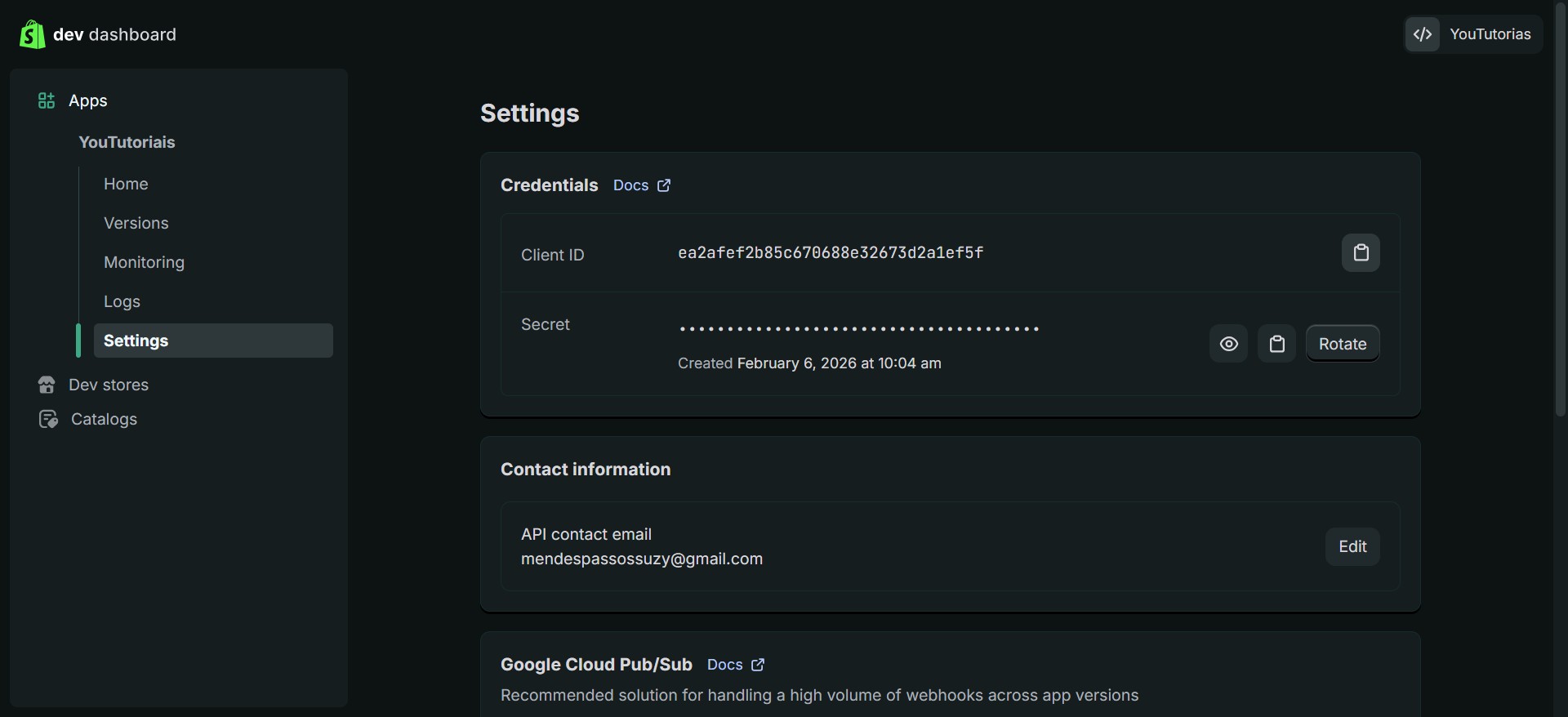The width and height of the screenshot is (1568, 717).
Task: View the Logs section
Action: coord(122,301)
